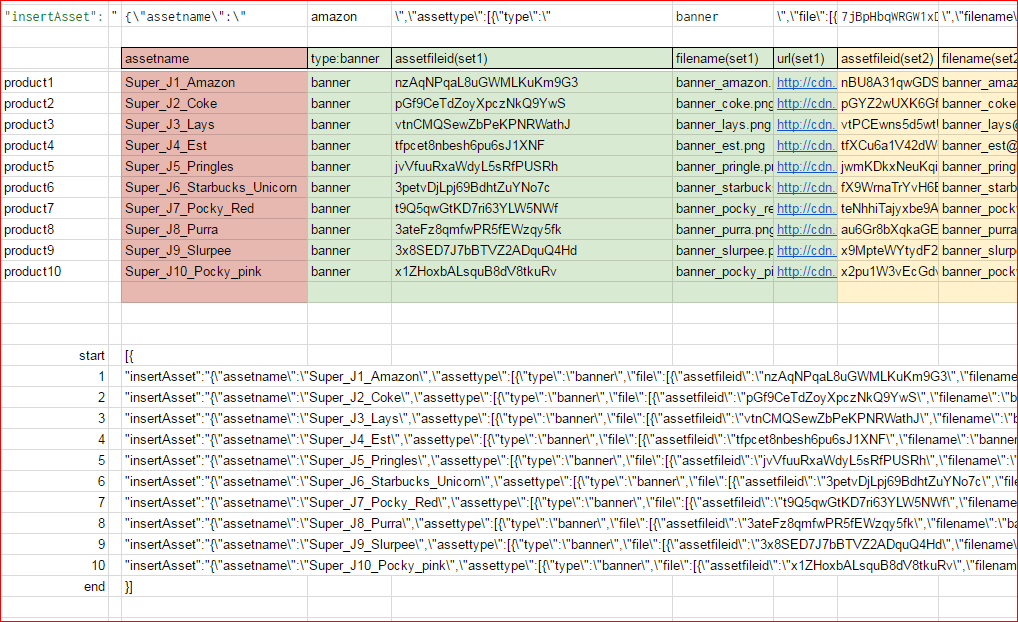Select the "insertAsset": green code cell
The image size is (1018, 622).
click(54, 16)
